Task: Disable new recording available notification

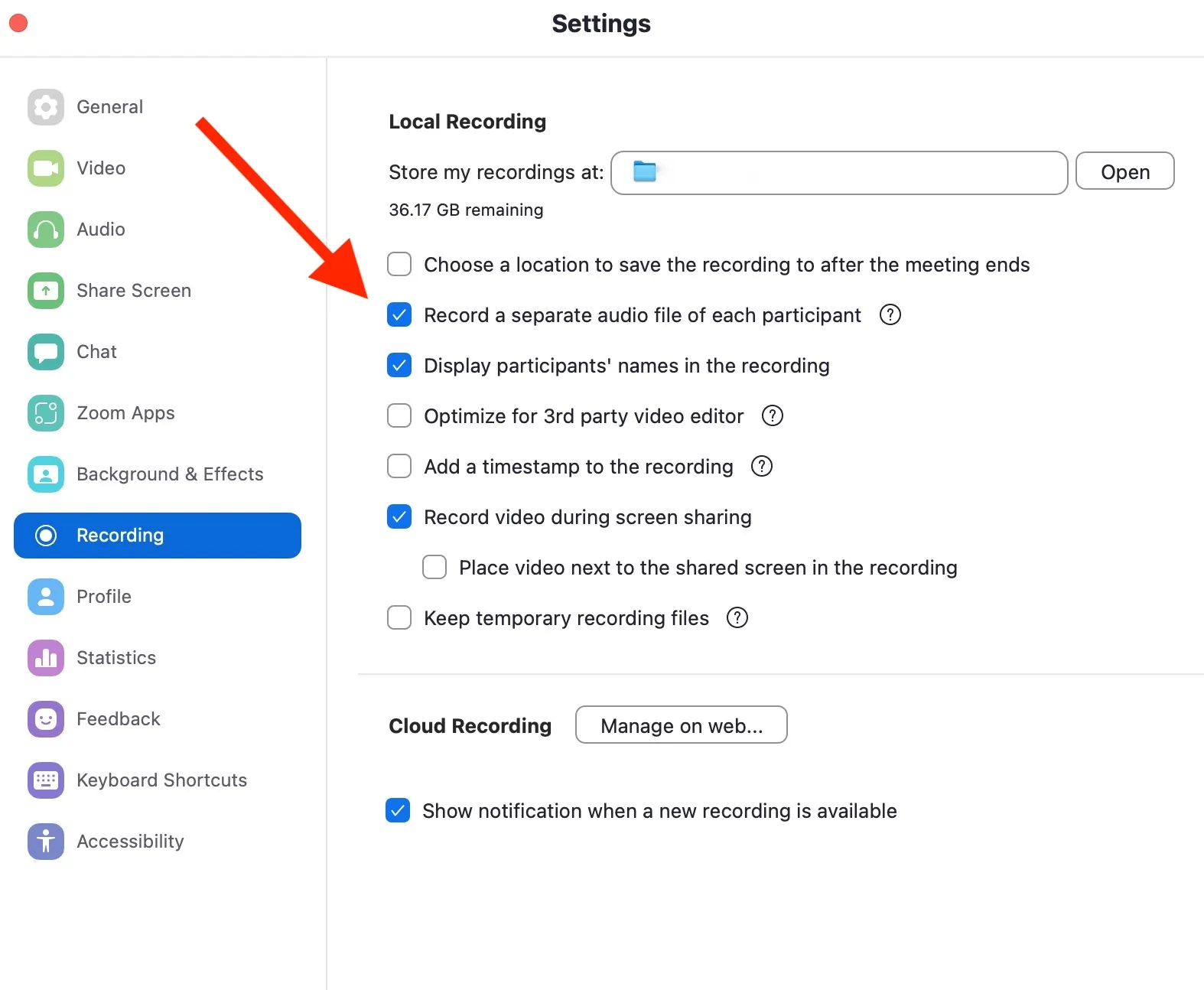Action: (x=398, y=810)
